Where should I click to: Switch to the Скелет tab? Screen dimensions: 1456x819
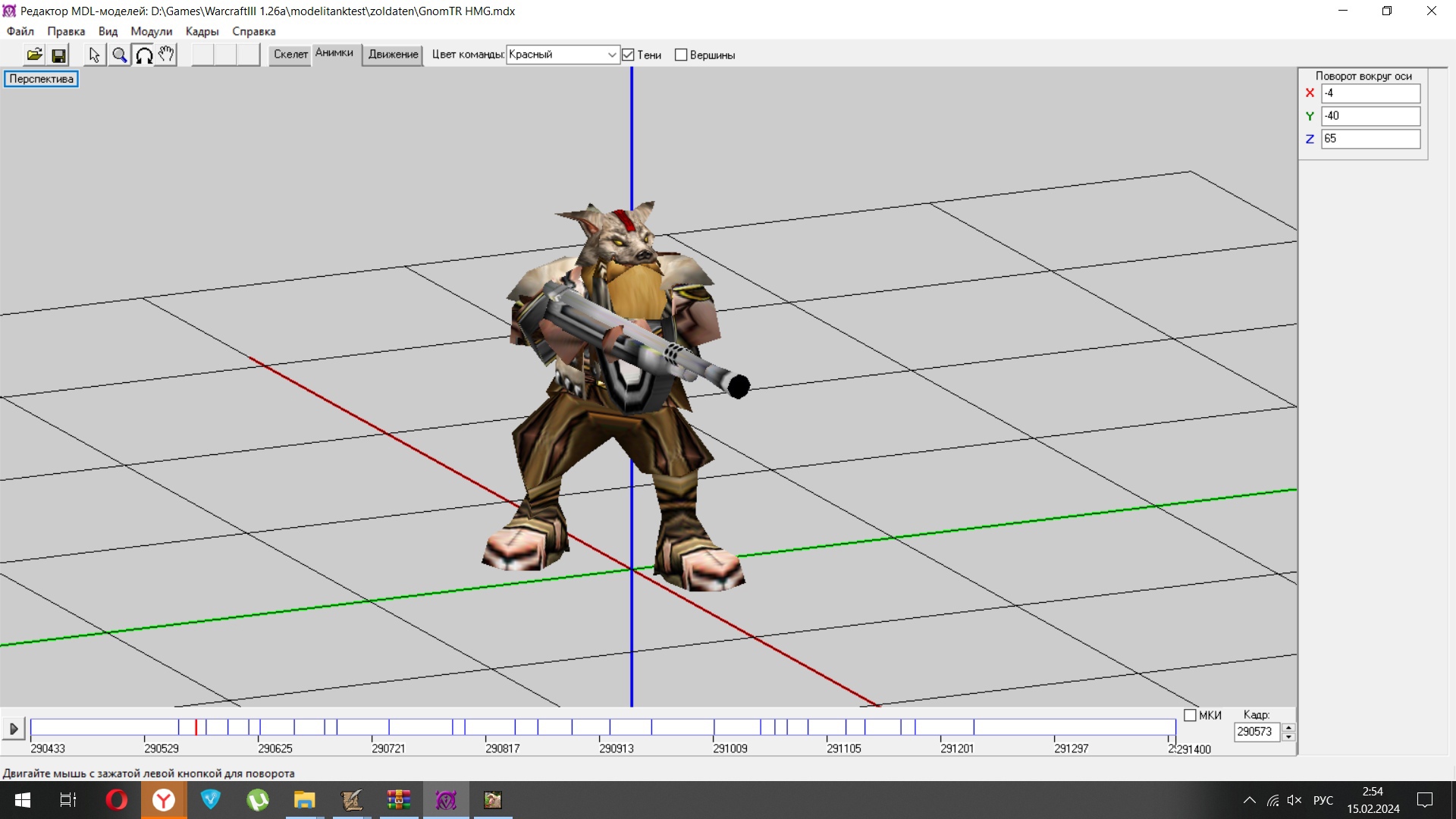290,54
